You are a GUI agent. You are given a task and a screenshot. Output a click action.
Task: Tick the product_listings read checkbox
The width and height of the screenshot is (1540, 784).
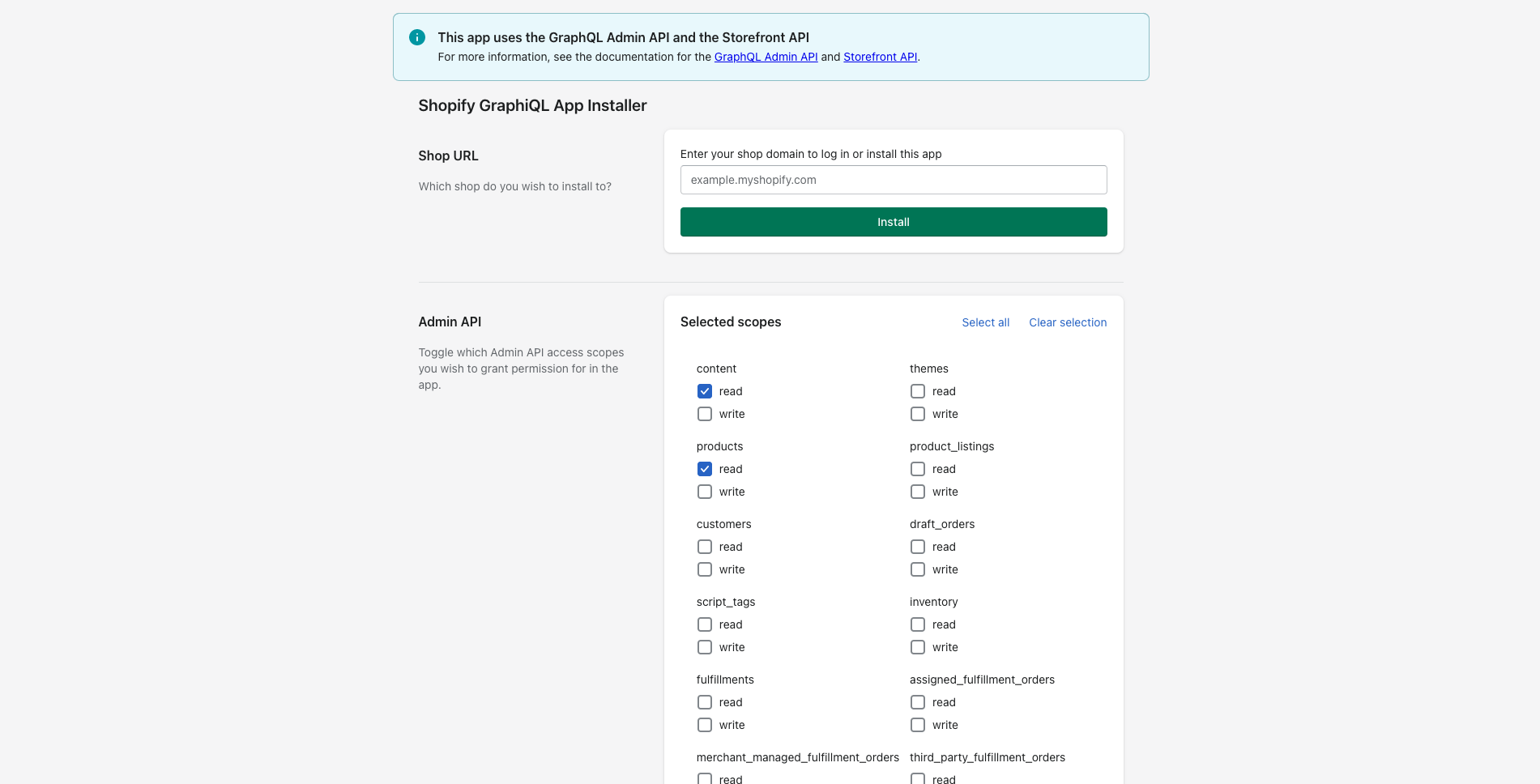point(918,469)
